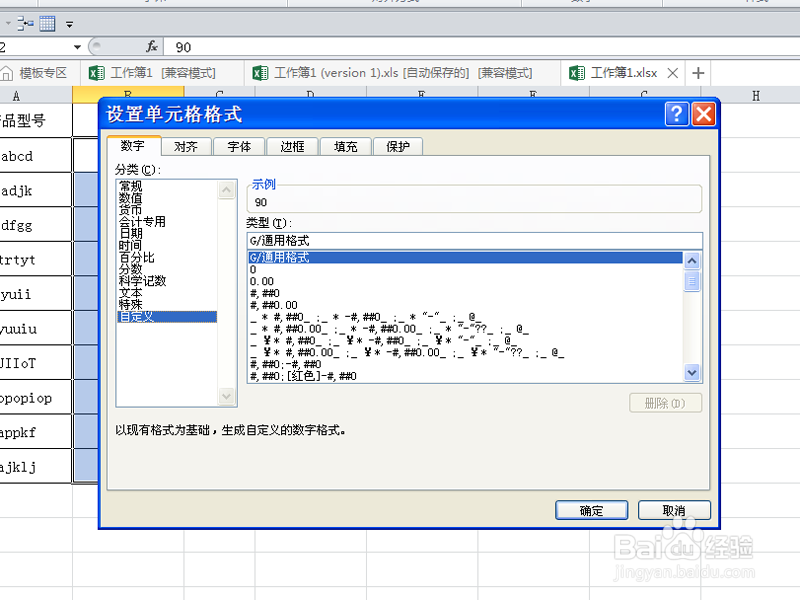Click the help question mark button in dialog

(677, 114)
